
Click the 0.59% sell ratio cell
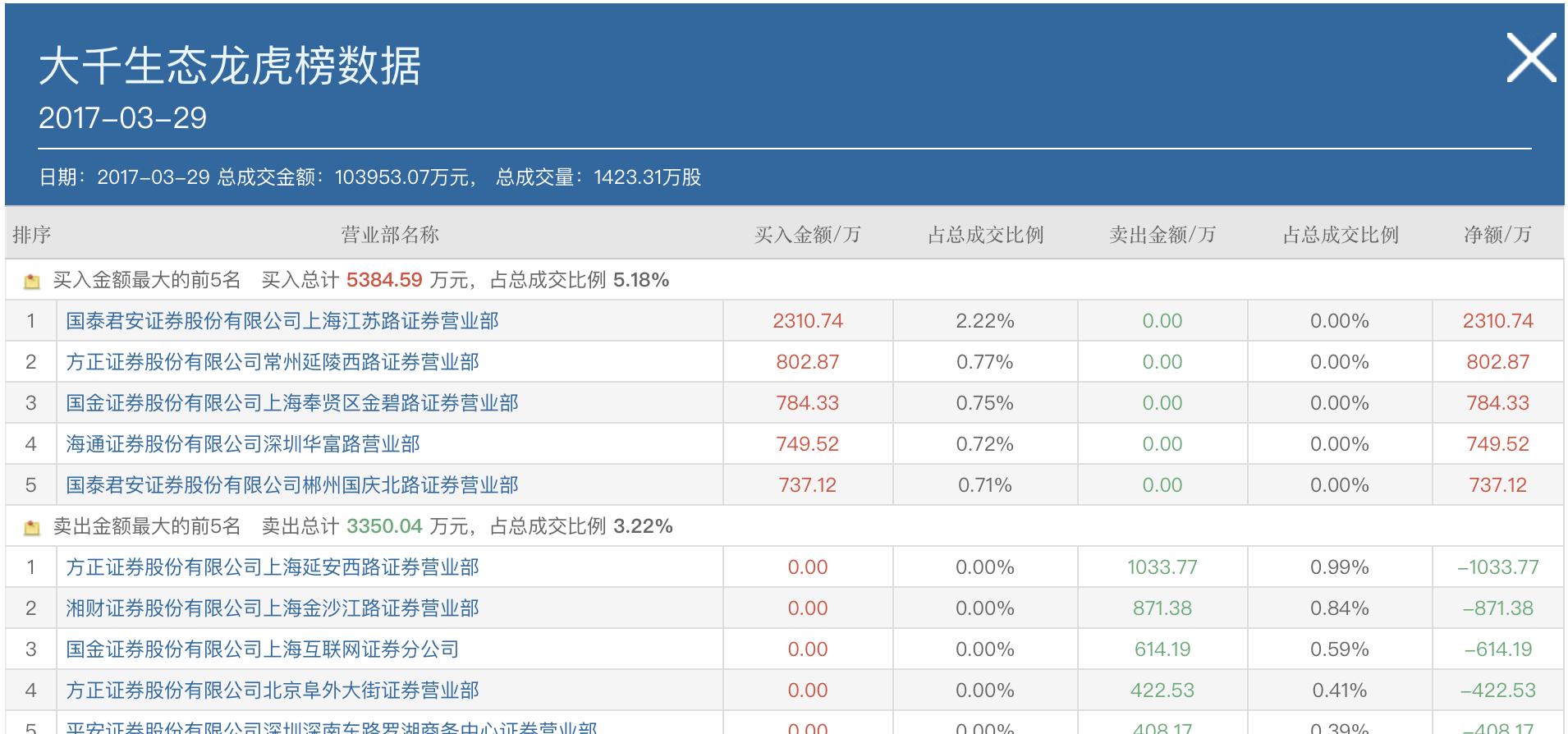point(1340,649)
